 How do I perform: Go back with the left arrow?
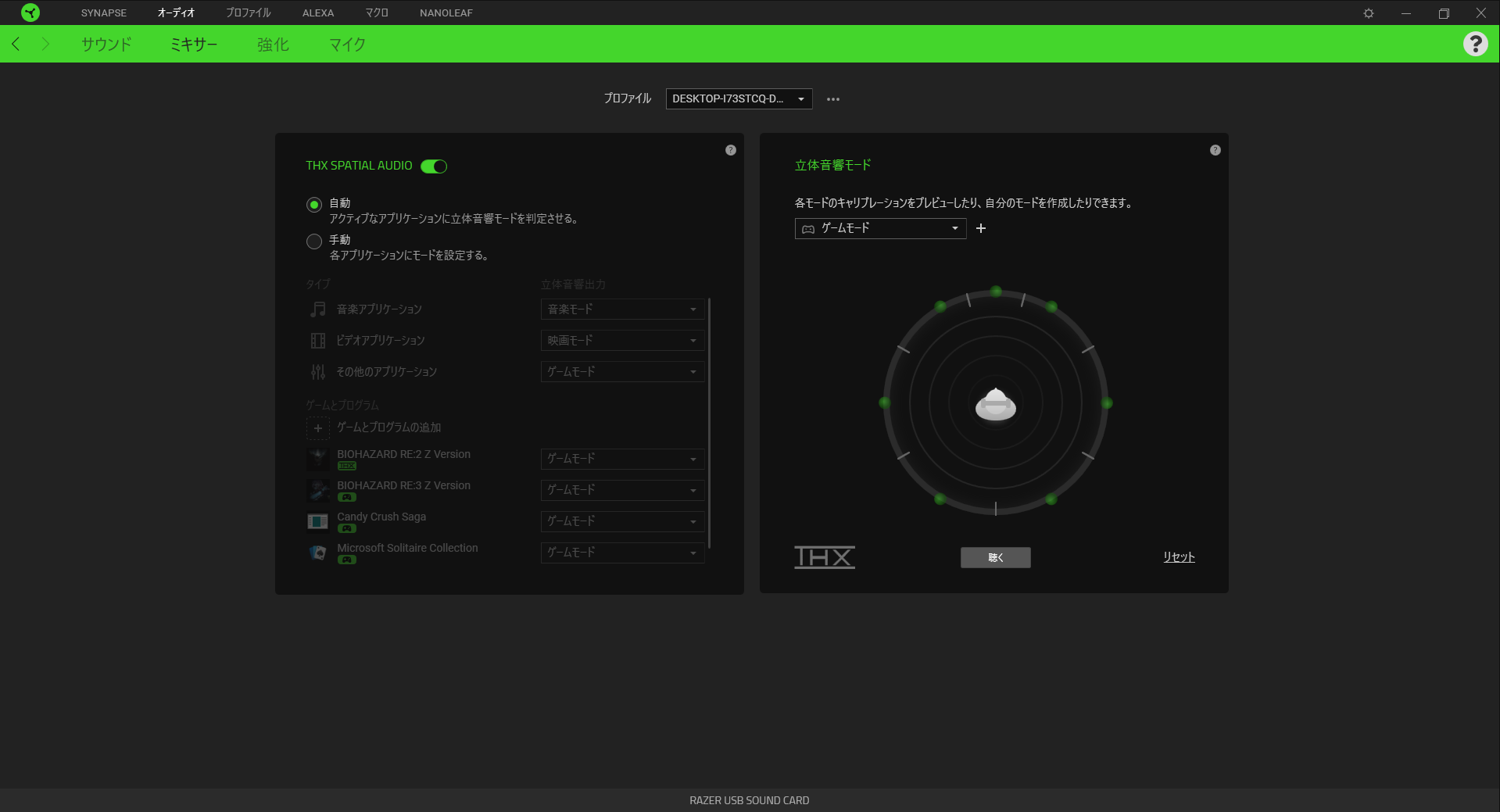pyautogui.click(x=16, y=44)
